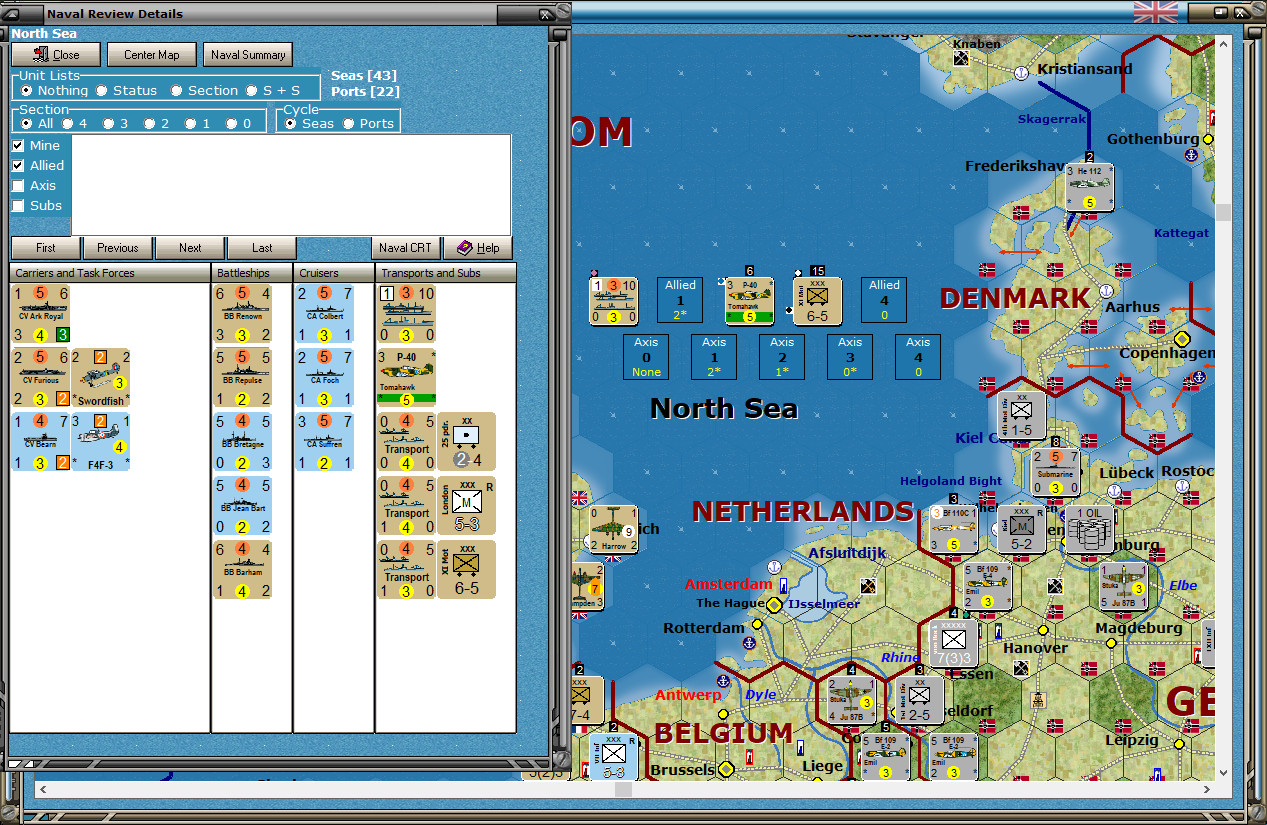Pick the F4F-3 aircraft counter
This screenshot has width=1267, height=825.
(100, 442)
